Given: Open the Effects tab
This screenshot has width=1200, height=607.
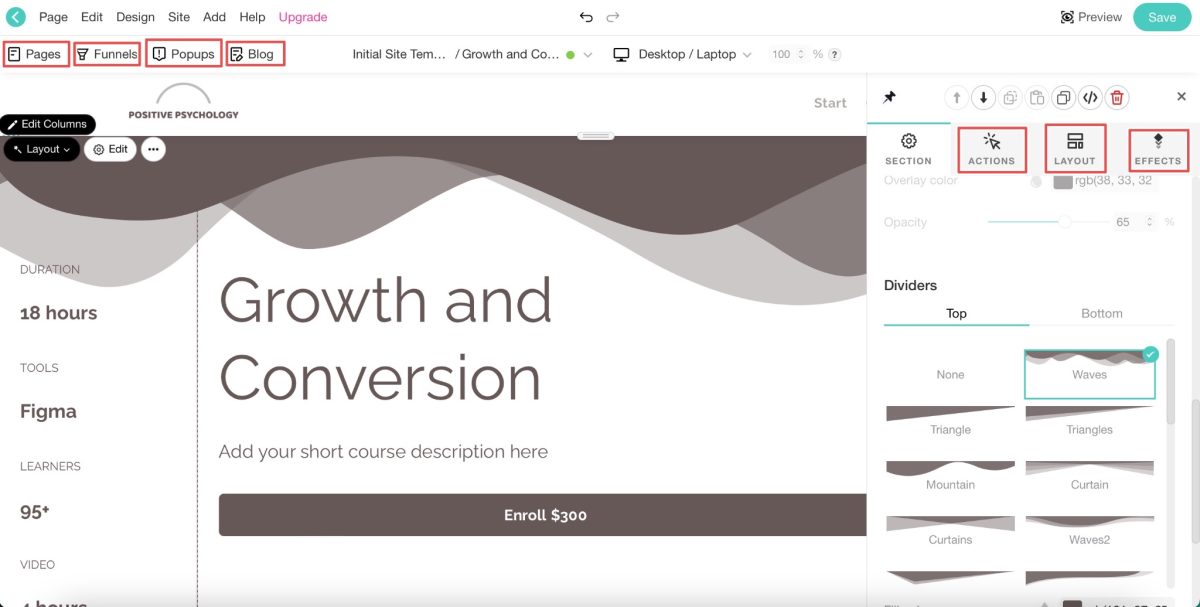Looking at the screenshot, I should pos(1158,148).
